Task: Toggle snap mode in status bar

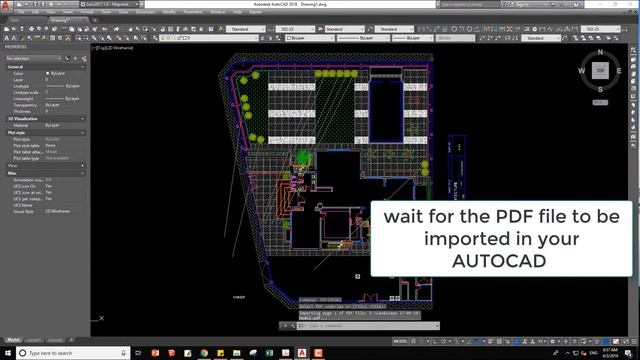Action: point(422,341)
